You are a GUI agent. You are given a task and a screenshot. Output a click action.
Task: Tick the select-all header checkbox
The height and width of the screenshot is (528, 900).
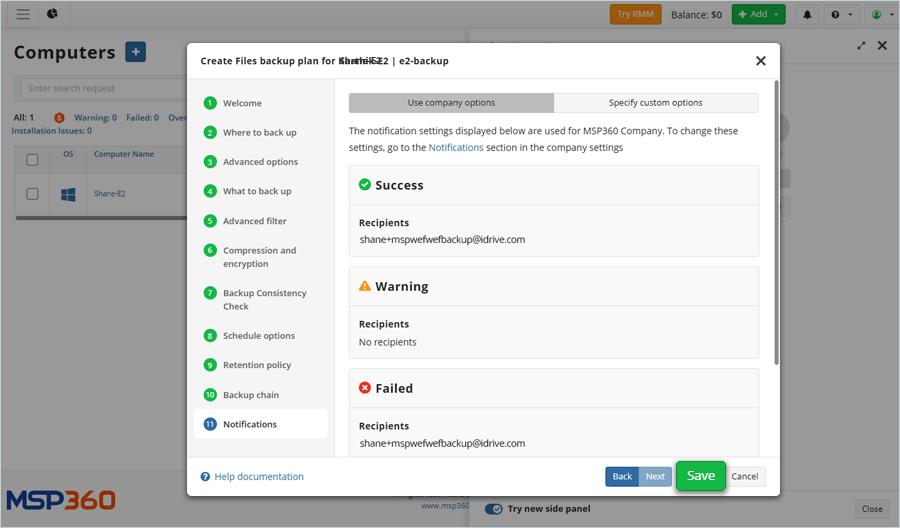pyautogui.click(x=32, y=159)
